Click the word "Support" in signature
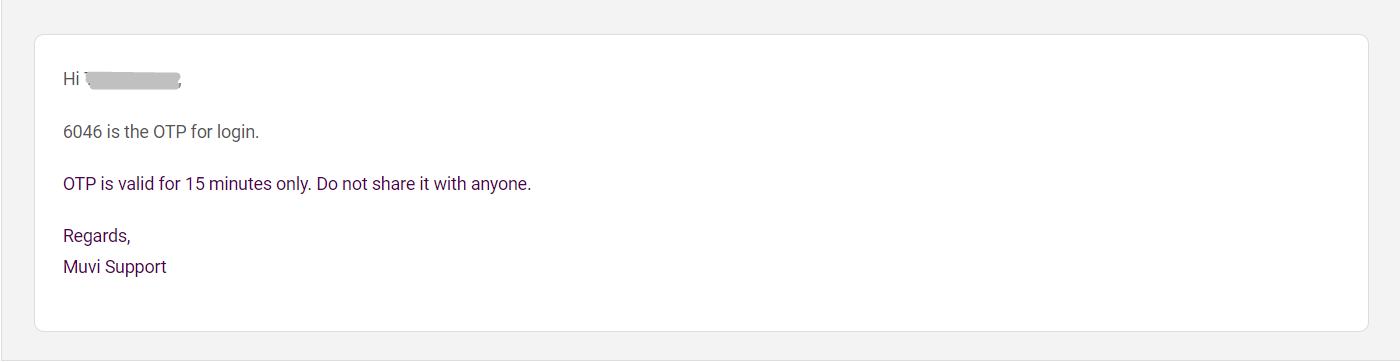This screenshot has width=1400, height=362. (x=135, y=267)
